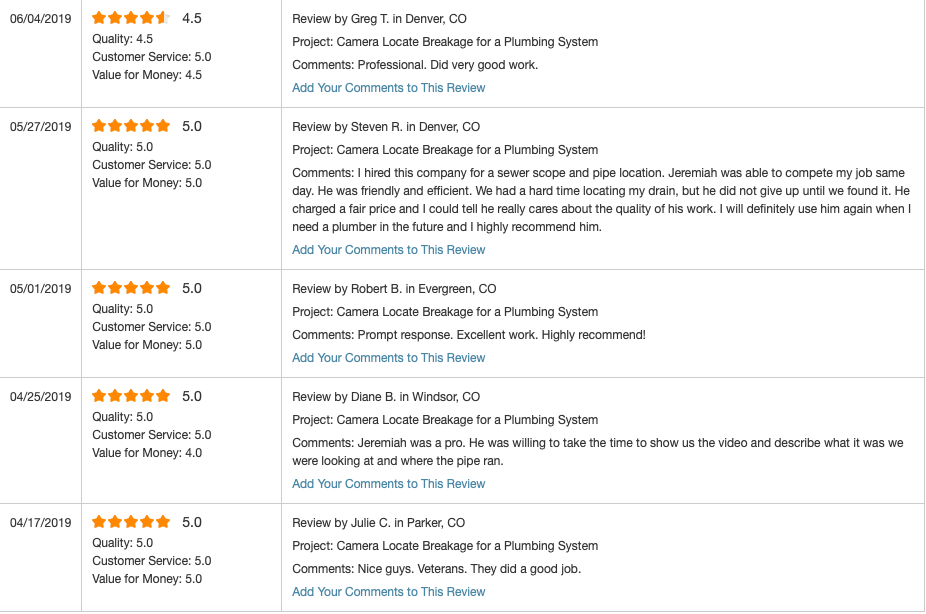Add your comments to Diane B.'s review
The height and width of the screenshot is (614, 926).
(388, 484)
